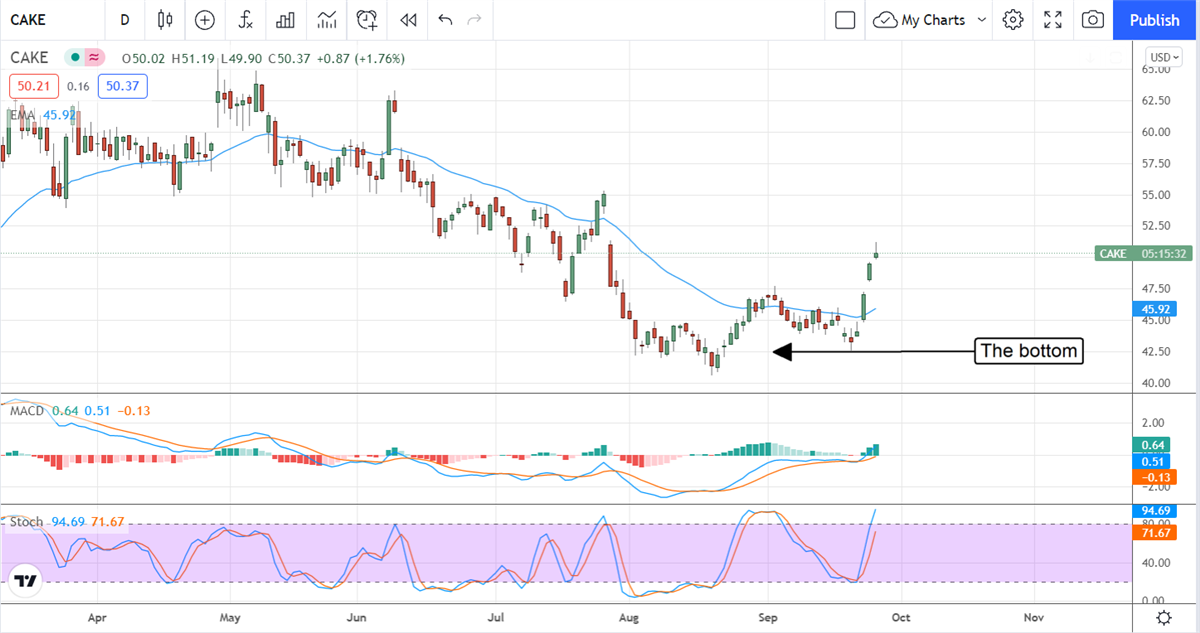Open the Indicators fx menu
Screen dimensions: 1200x633
[246, 20]
